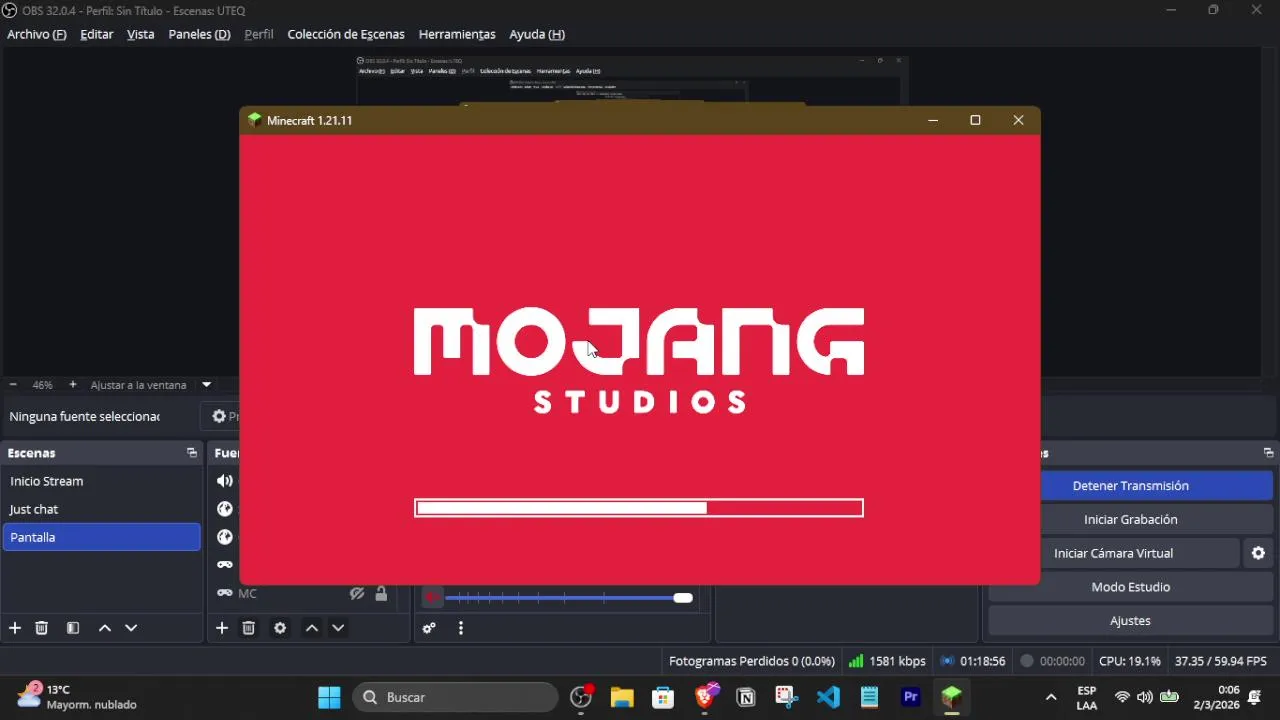Open the Herramientas menu

point(457,34)
